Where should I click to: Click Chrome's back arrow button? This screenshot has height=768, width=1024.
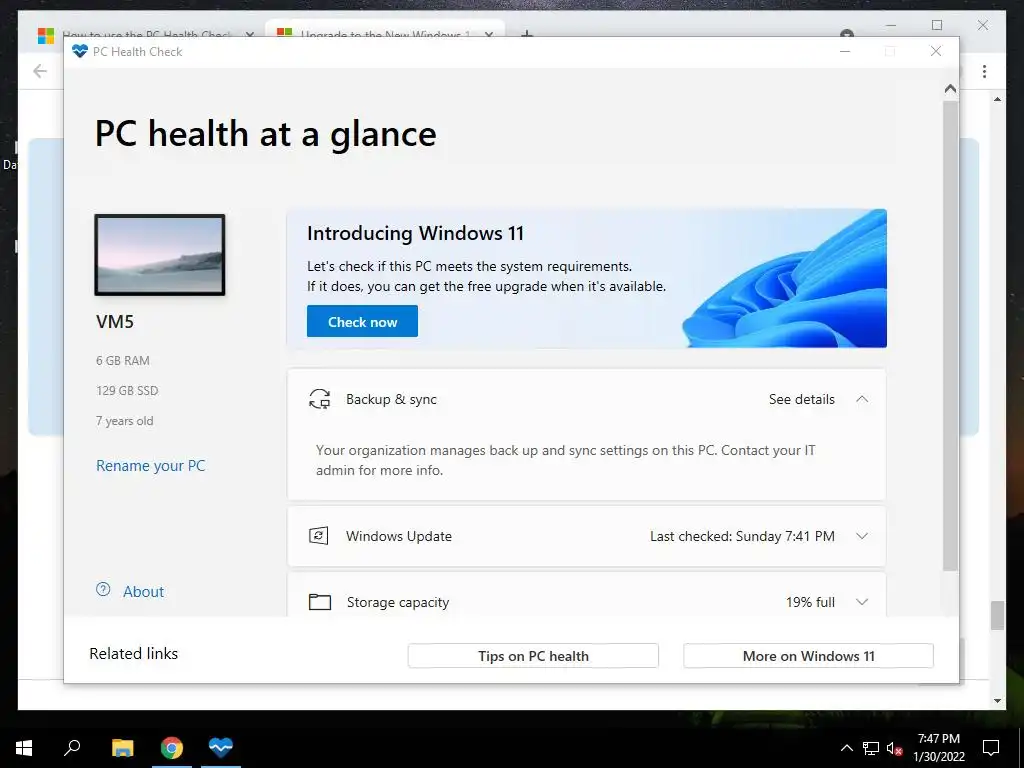click(x=40, y=71)
